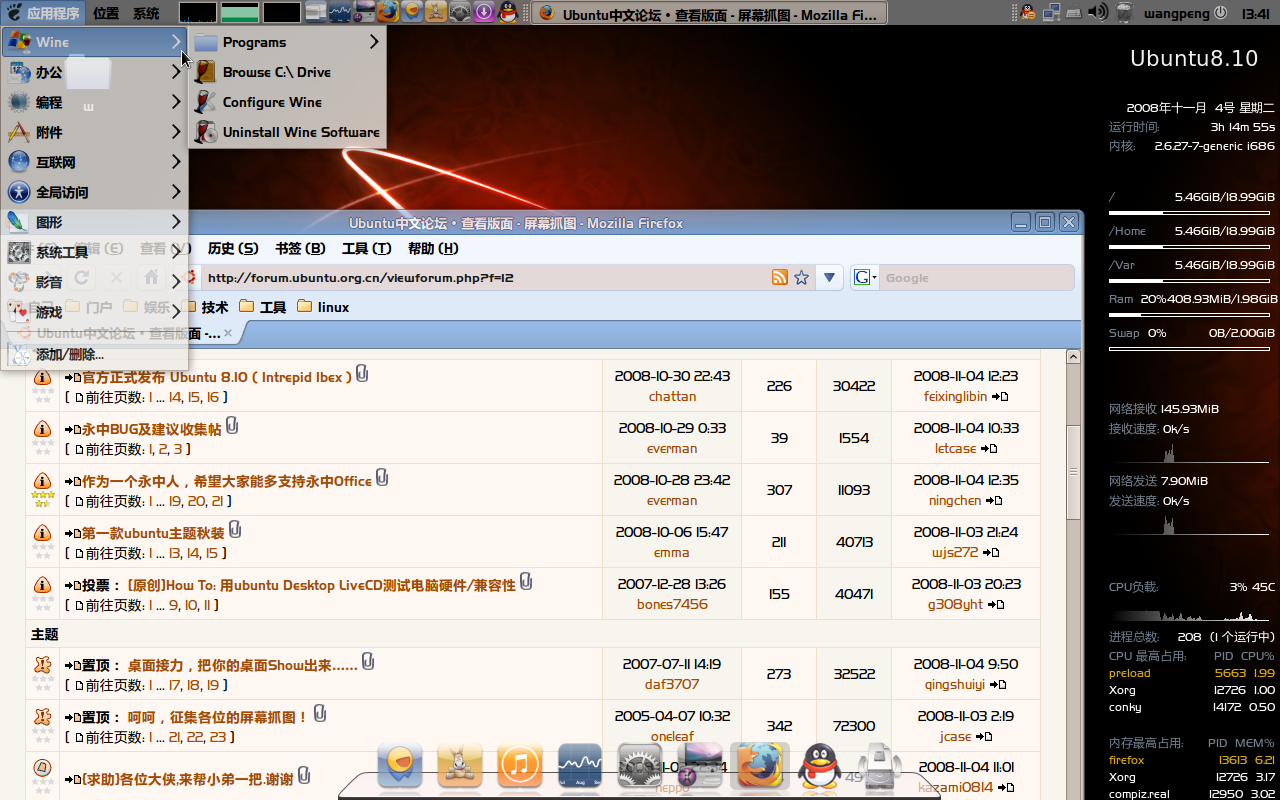Image resolution: width=1280 pixels, height=800 pixels.
Task: Expand the 全局访问 submenu
Action: (94, 192)
